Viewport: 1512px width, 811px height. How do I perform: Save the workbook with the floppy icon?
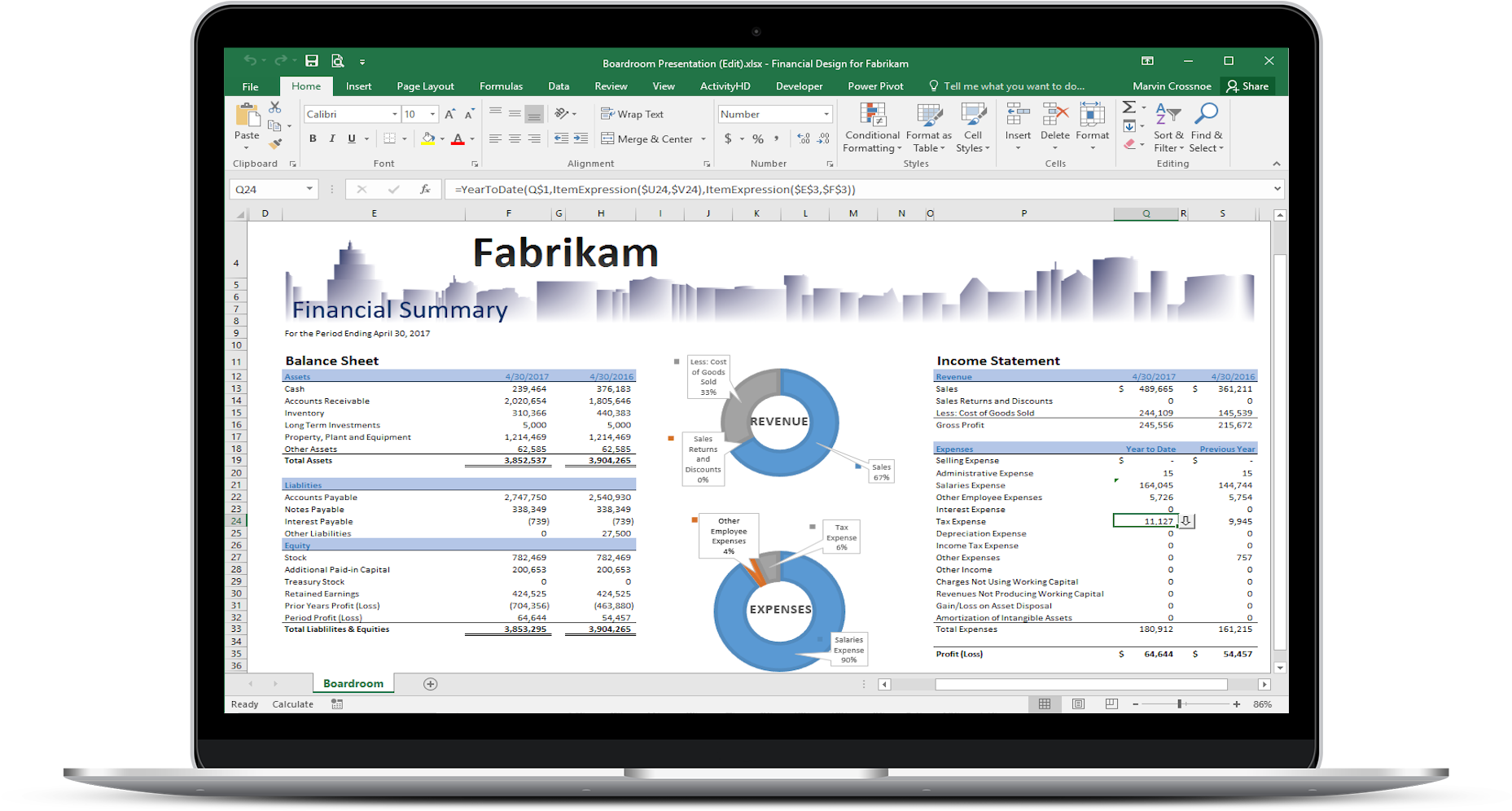pos(311,61)
